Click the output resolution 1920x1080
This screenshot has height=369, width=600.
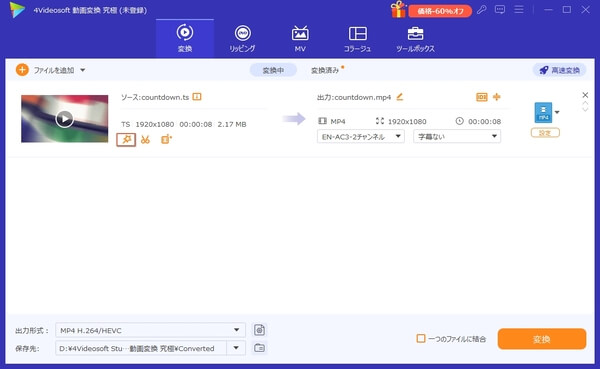click(x=407, y=121)
